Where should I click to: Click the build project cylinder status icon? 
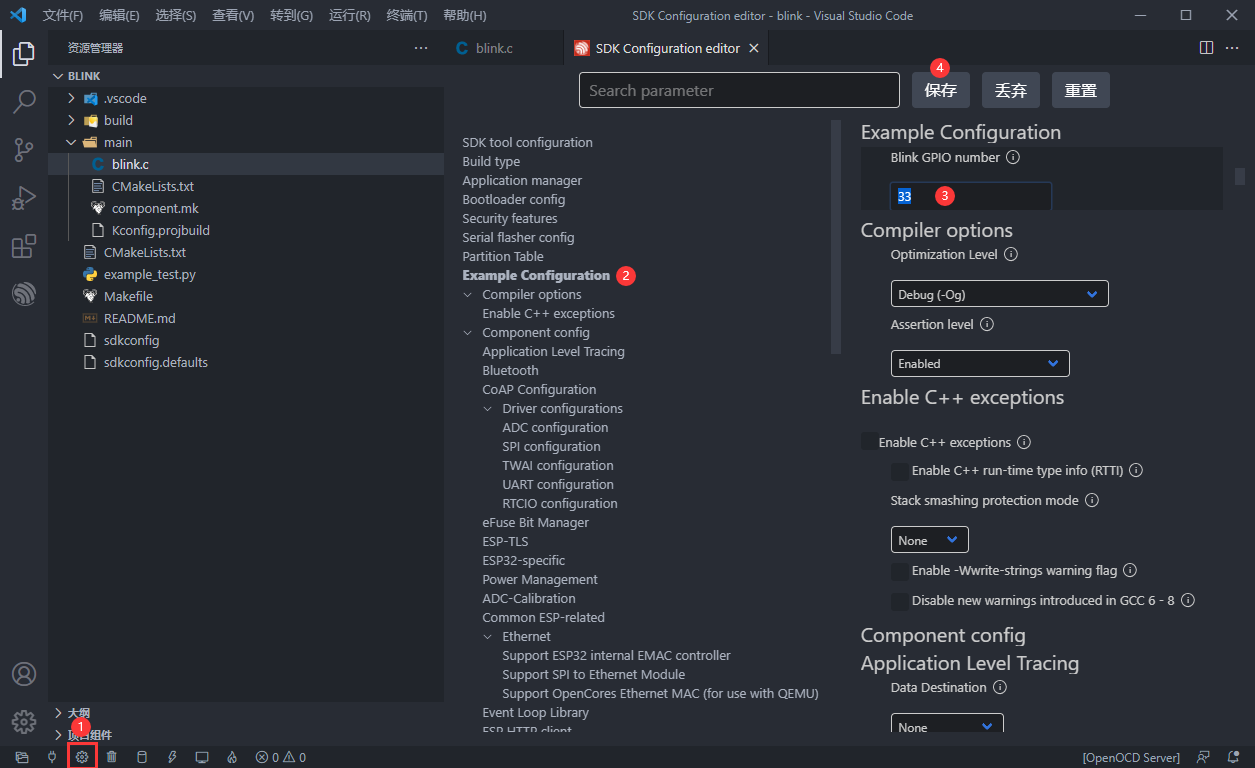pos(142,757)
